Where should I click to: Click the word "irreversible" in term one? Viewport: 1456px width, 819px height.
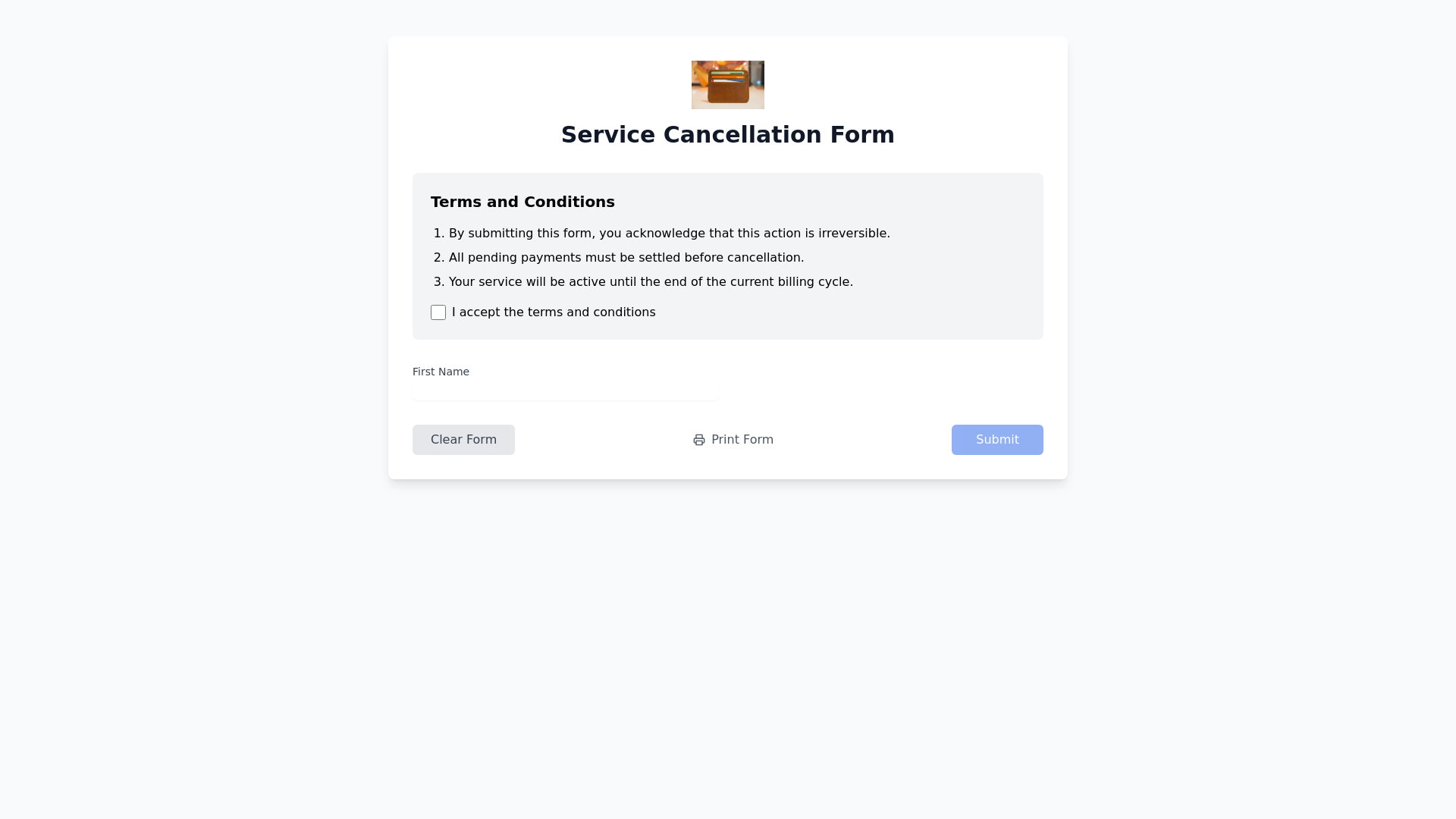[852, 234]
